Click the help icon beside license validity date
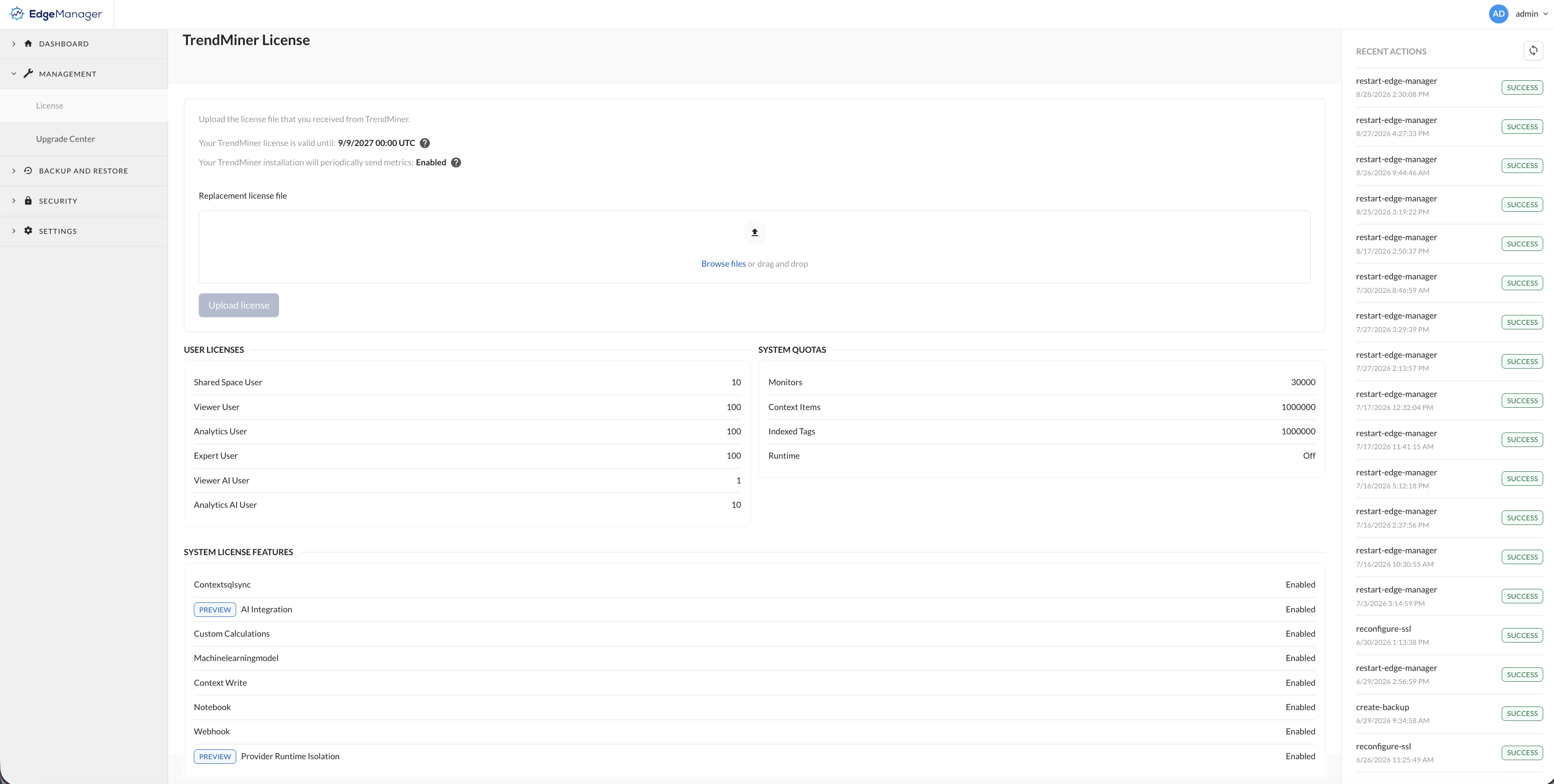The image size is (1554, 784). coord(425,143)
